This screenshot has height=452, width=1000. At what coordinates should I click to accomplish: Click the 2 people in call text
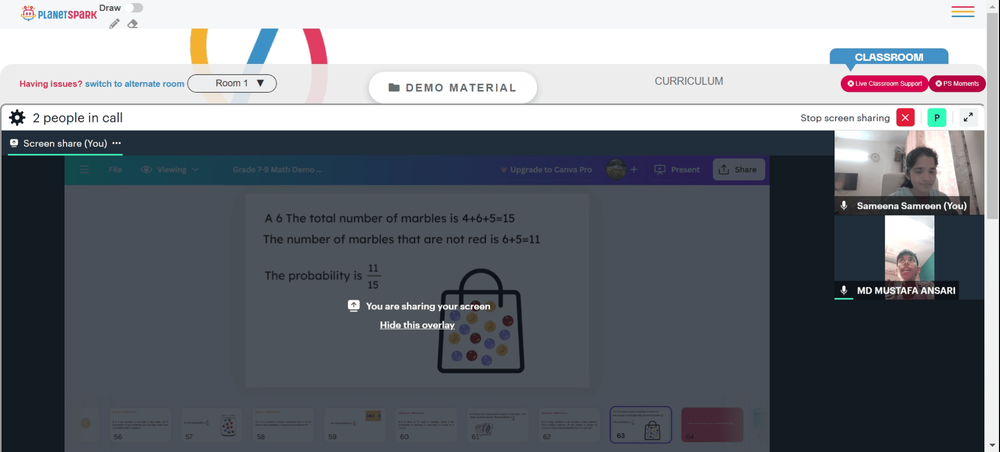(x=78, y=118)
